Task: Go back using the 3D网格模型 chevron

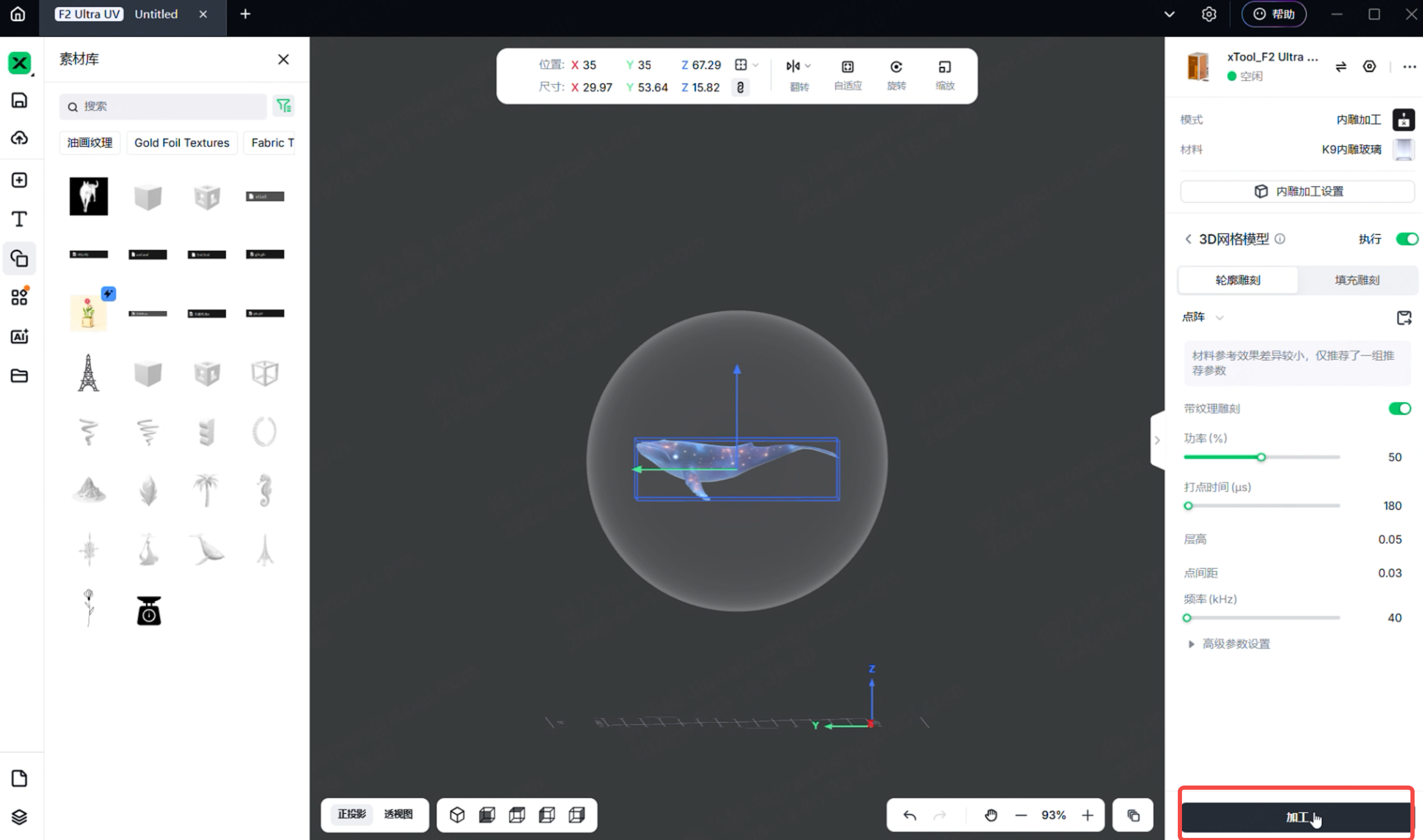Action: (1188, 239)
